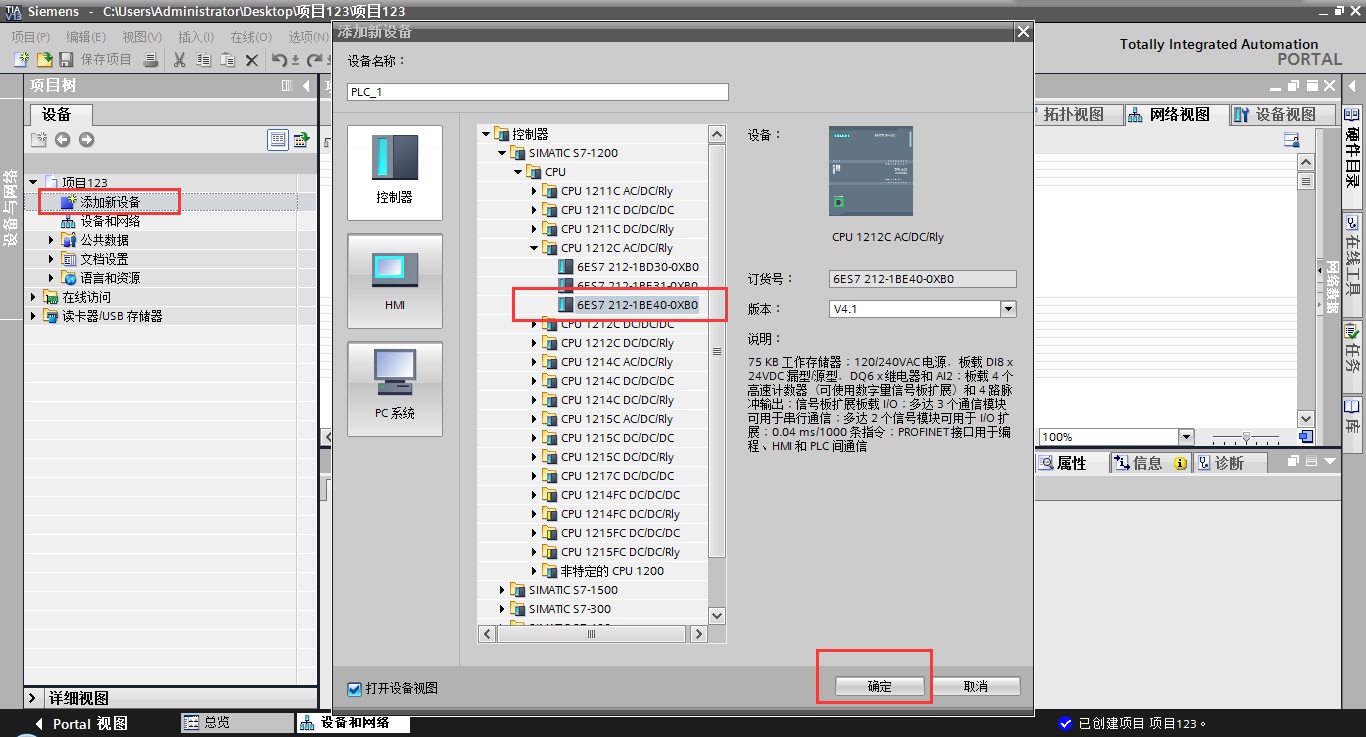Viewport: 1366px width, 737px height.
Task: Adjust the network view zoom slider
Action: point(1246,437)
